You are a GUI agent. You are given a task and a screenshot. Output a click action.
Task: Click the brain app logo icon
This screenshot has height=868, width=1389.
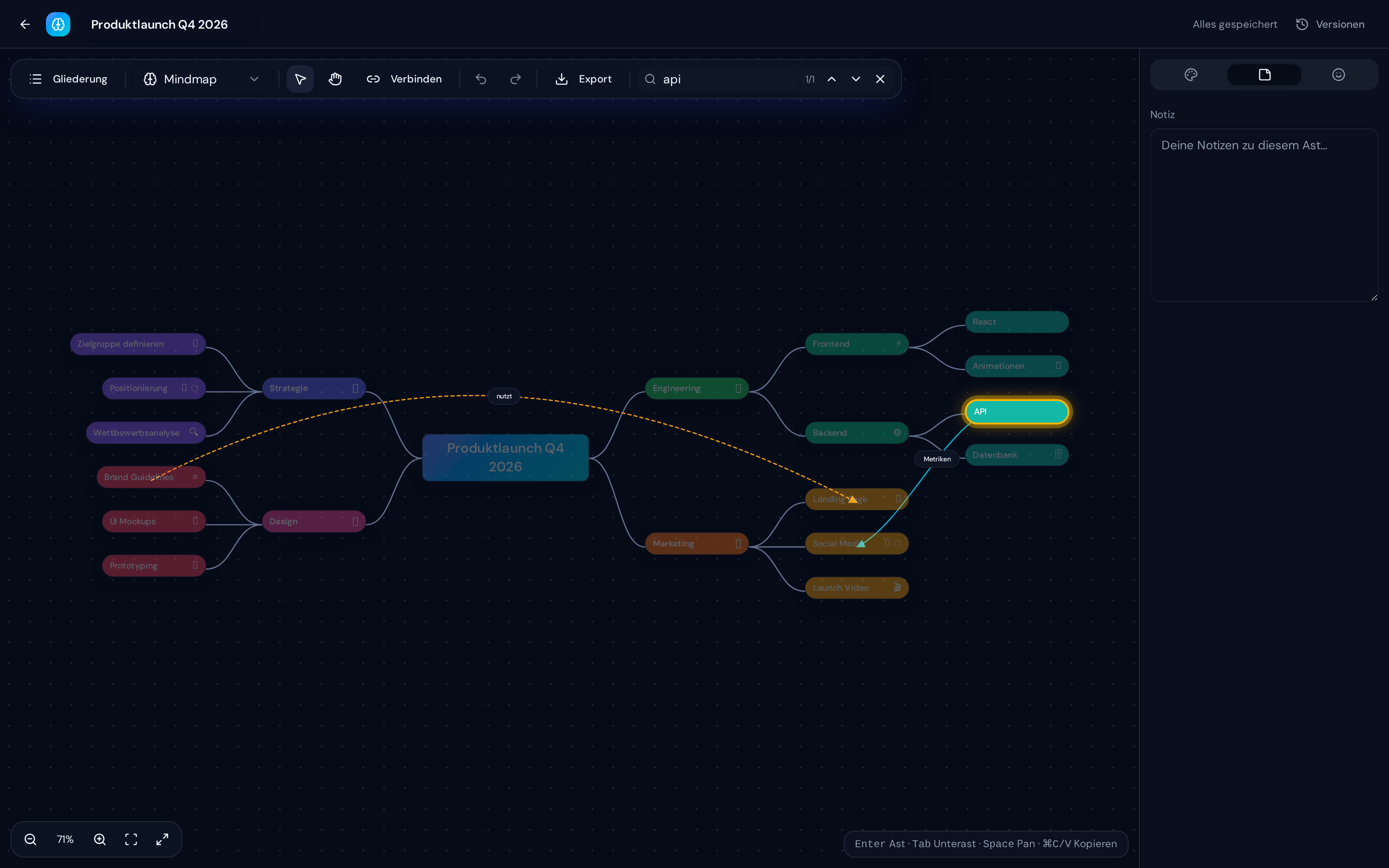point(58,24)
